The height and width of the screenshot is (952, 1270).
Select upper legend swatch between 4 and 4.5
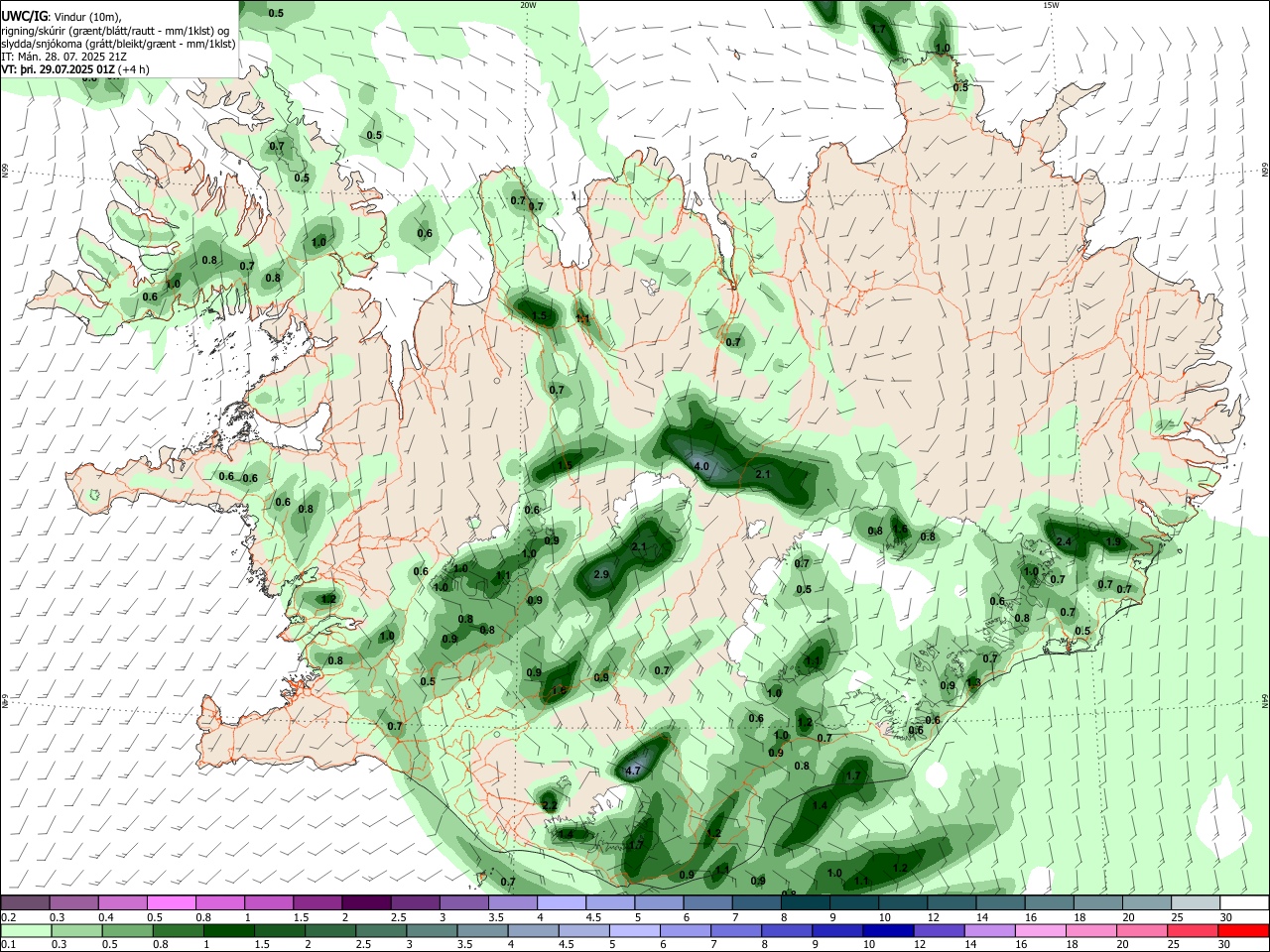[561, 902]
